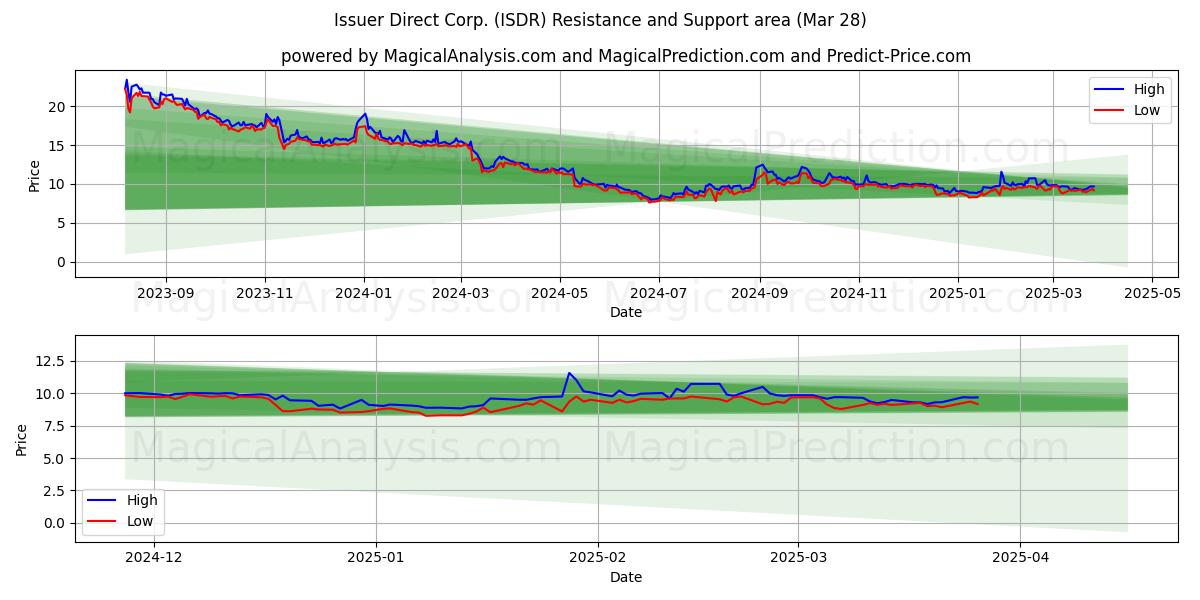Viewport: 1200px width, 600px height.
Task: Click the '2024-01' x-axis label on the top chart
Action: (364, 295)
